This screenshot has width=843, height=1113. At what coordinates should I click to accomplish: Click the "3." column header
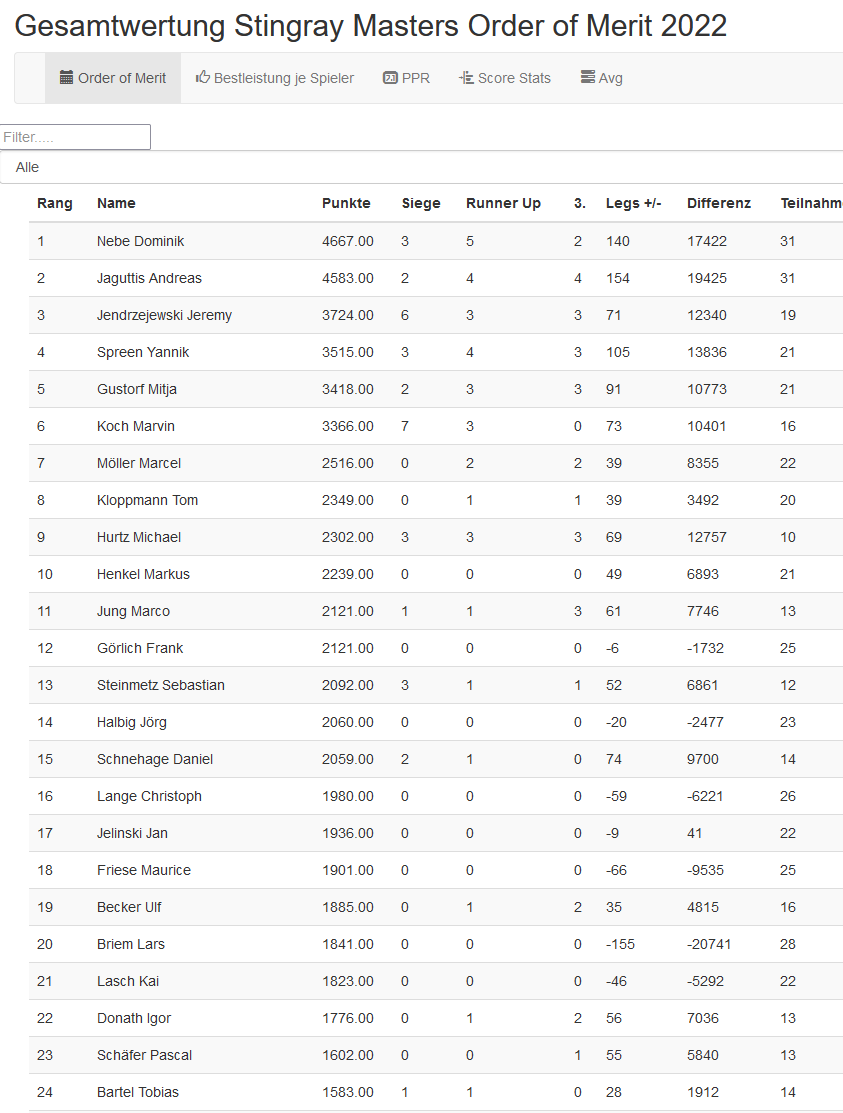click(580, 203)
